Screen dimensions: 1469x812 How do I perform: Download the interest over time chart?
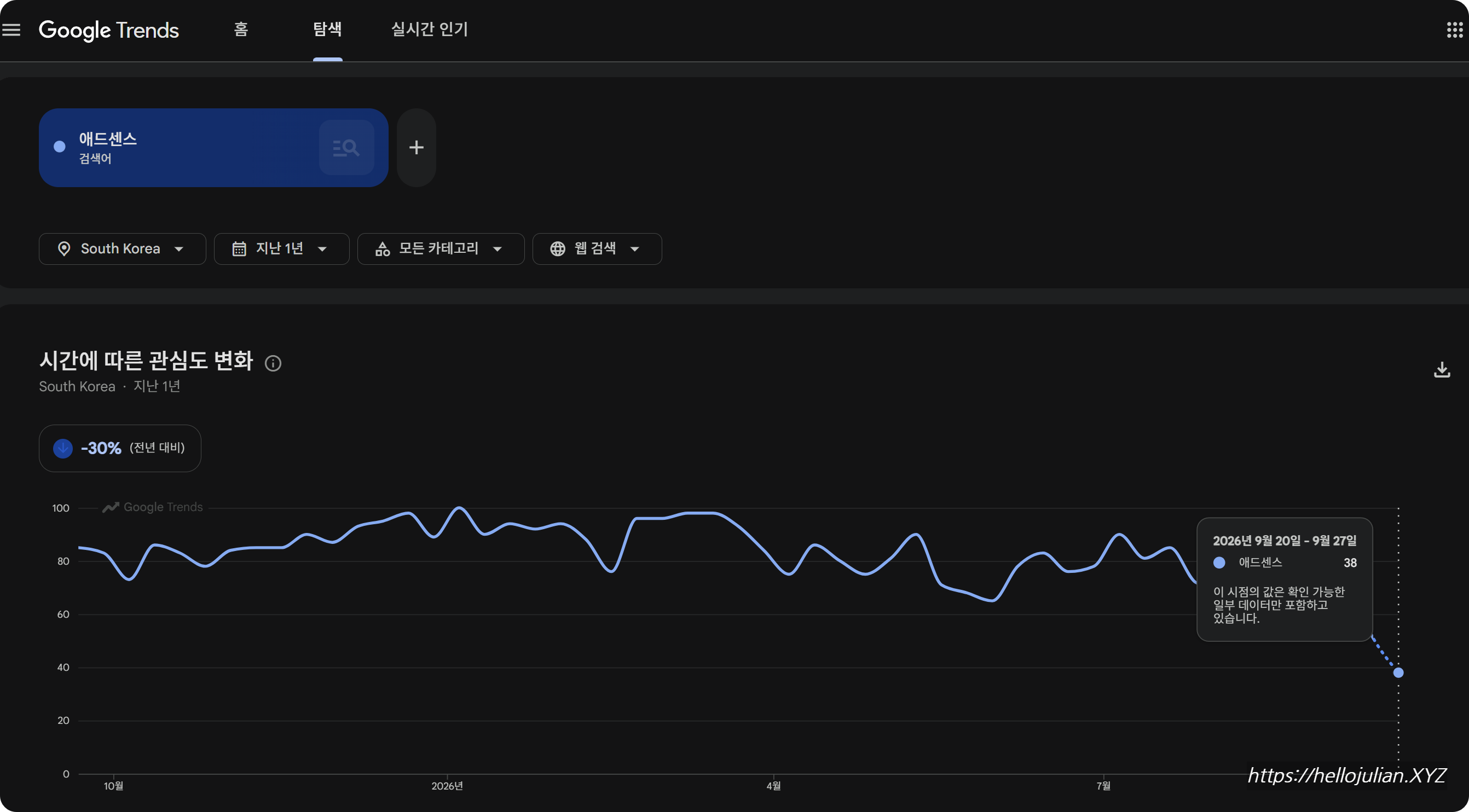tap(1442, 369)
